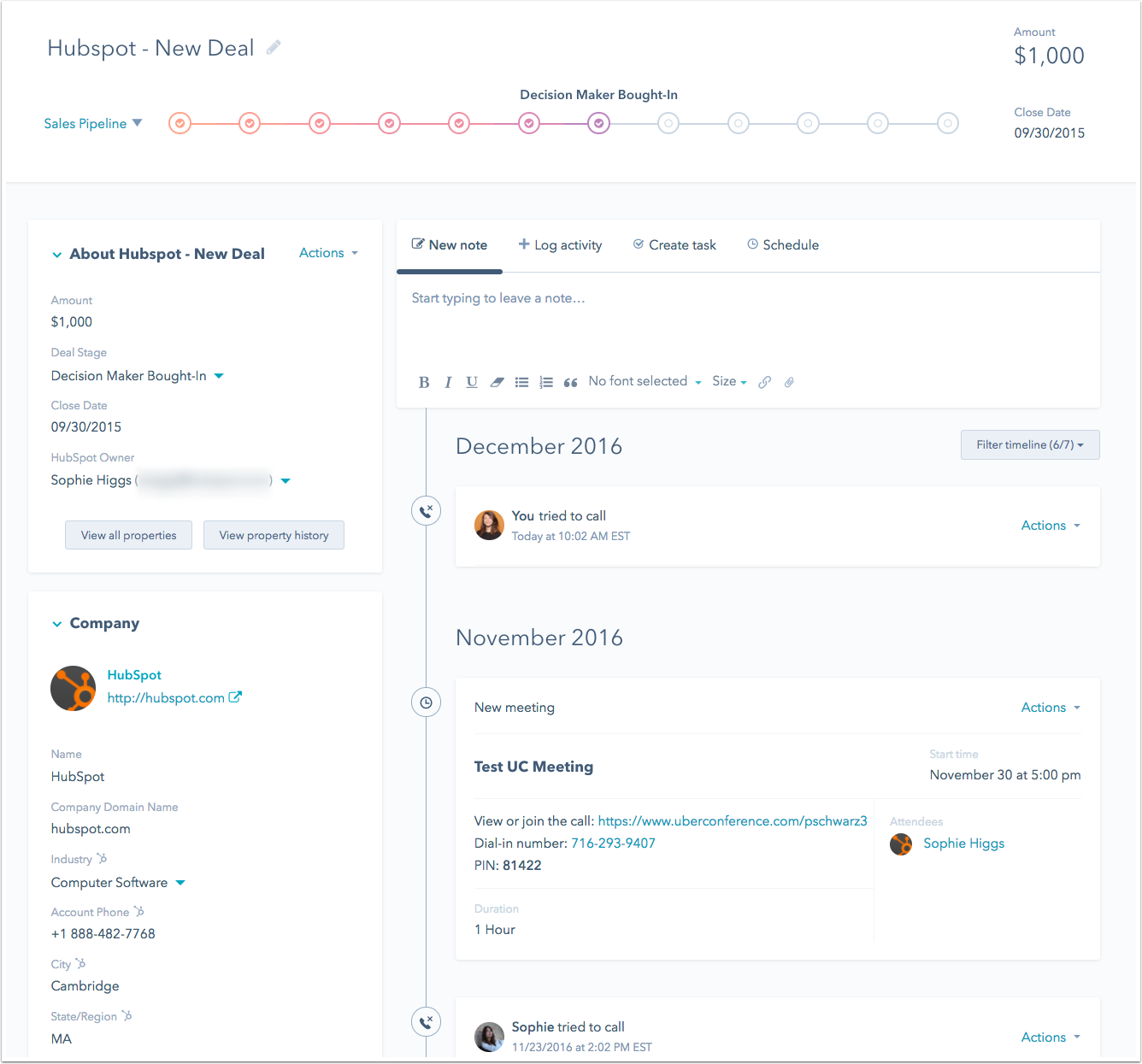This screenshot has height=1064, width=1142.
Task: Click the user avatar on 'You tried to call'
Action: (x=489, y=526)
